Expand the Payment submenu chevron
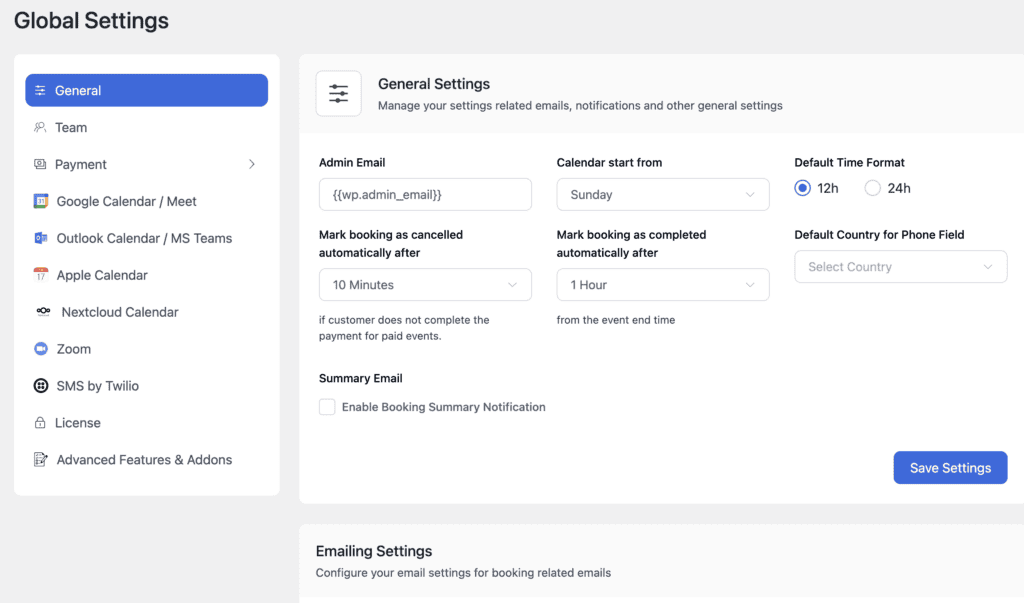 [252, 164]
